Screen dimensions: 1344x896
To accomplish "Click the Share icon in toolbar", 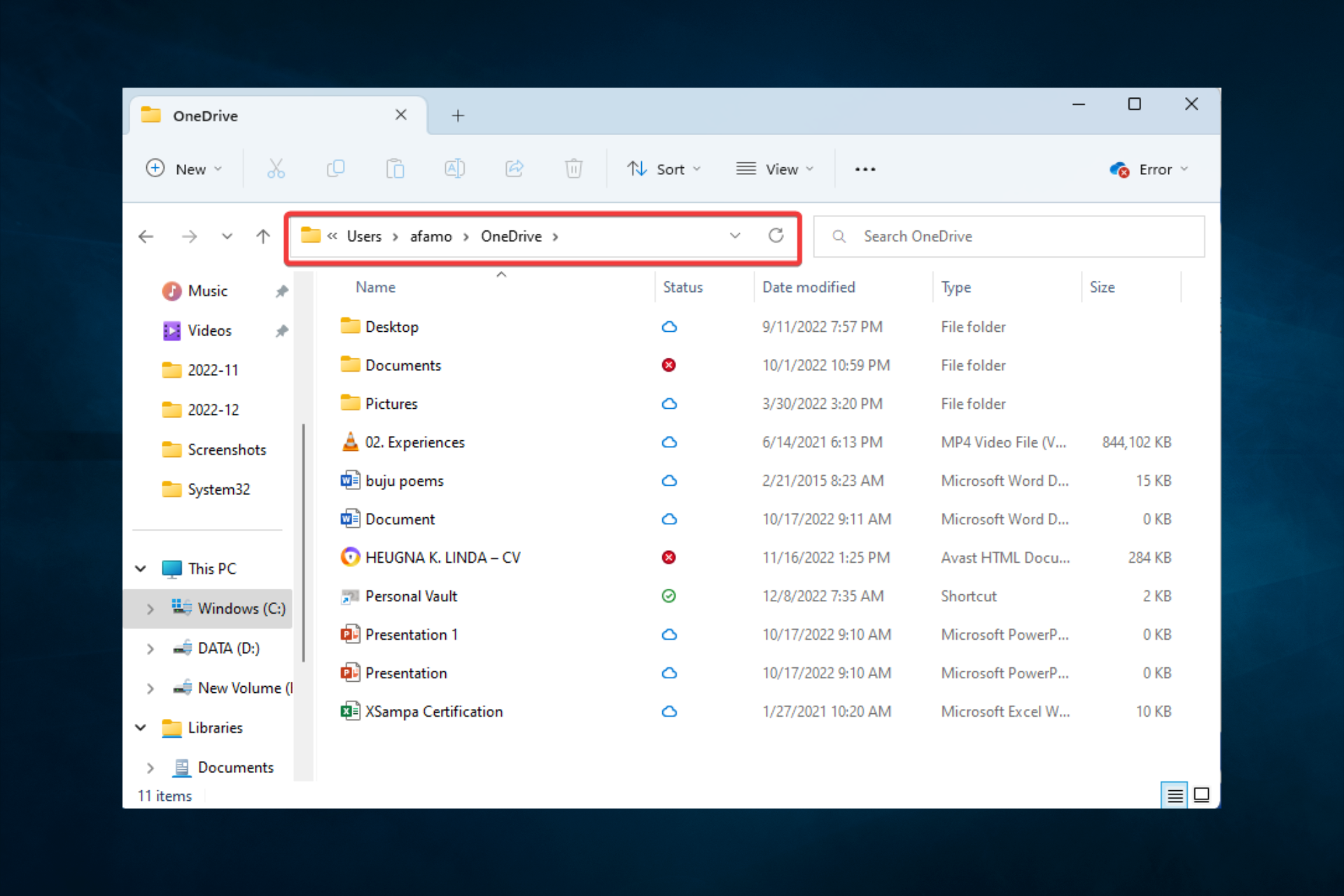I will coord(514,169).
